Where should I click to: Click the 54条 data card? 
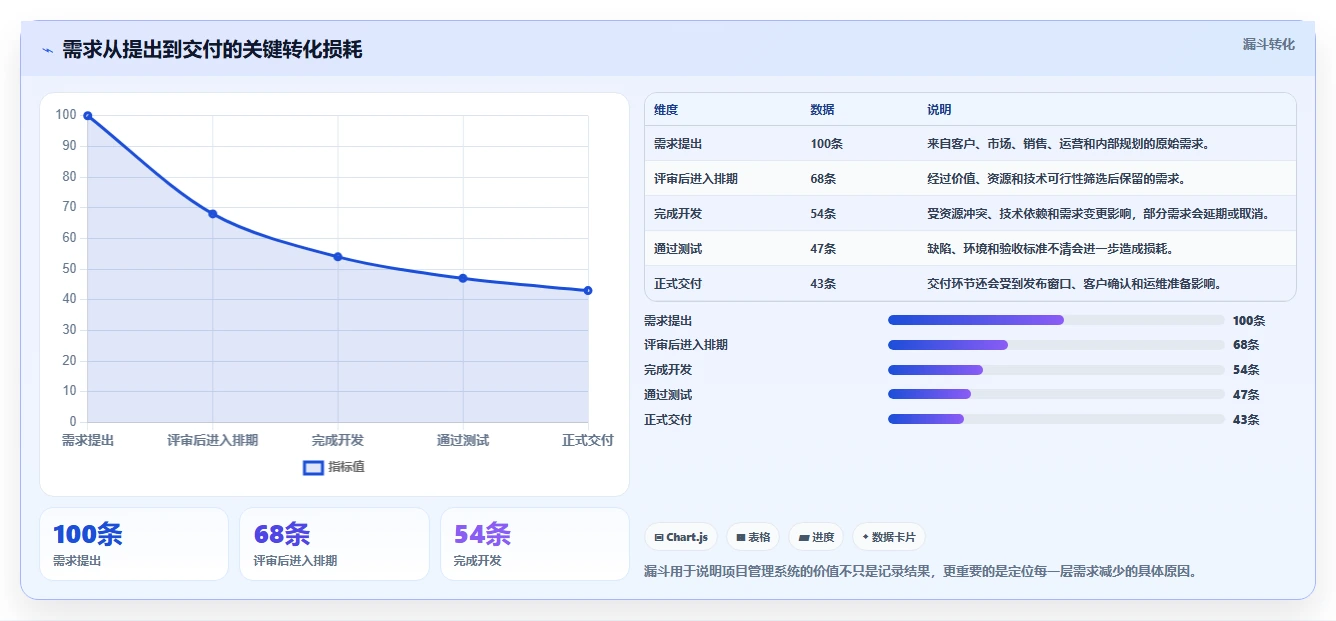tap(535, 544)
